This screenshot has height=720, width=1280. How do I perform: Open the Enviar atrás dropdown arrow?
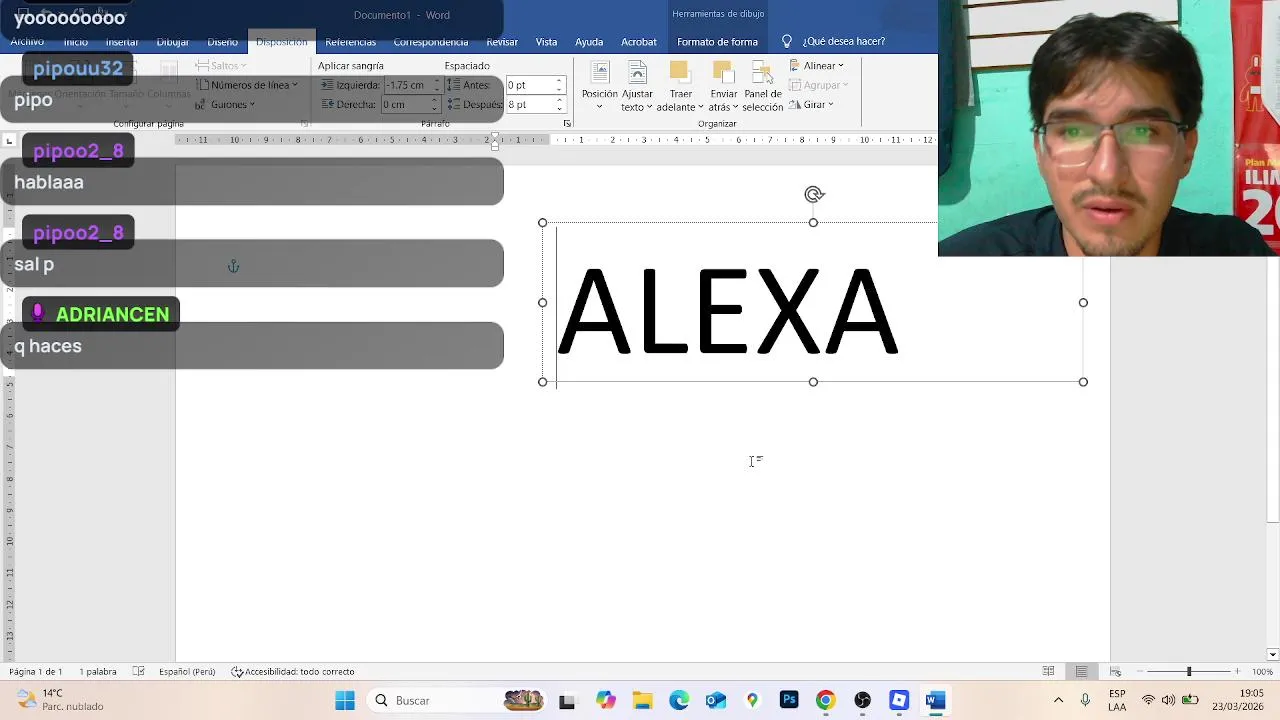tap(735, 108)
